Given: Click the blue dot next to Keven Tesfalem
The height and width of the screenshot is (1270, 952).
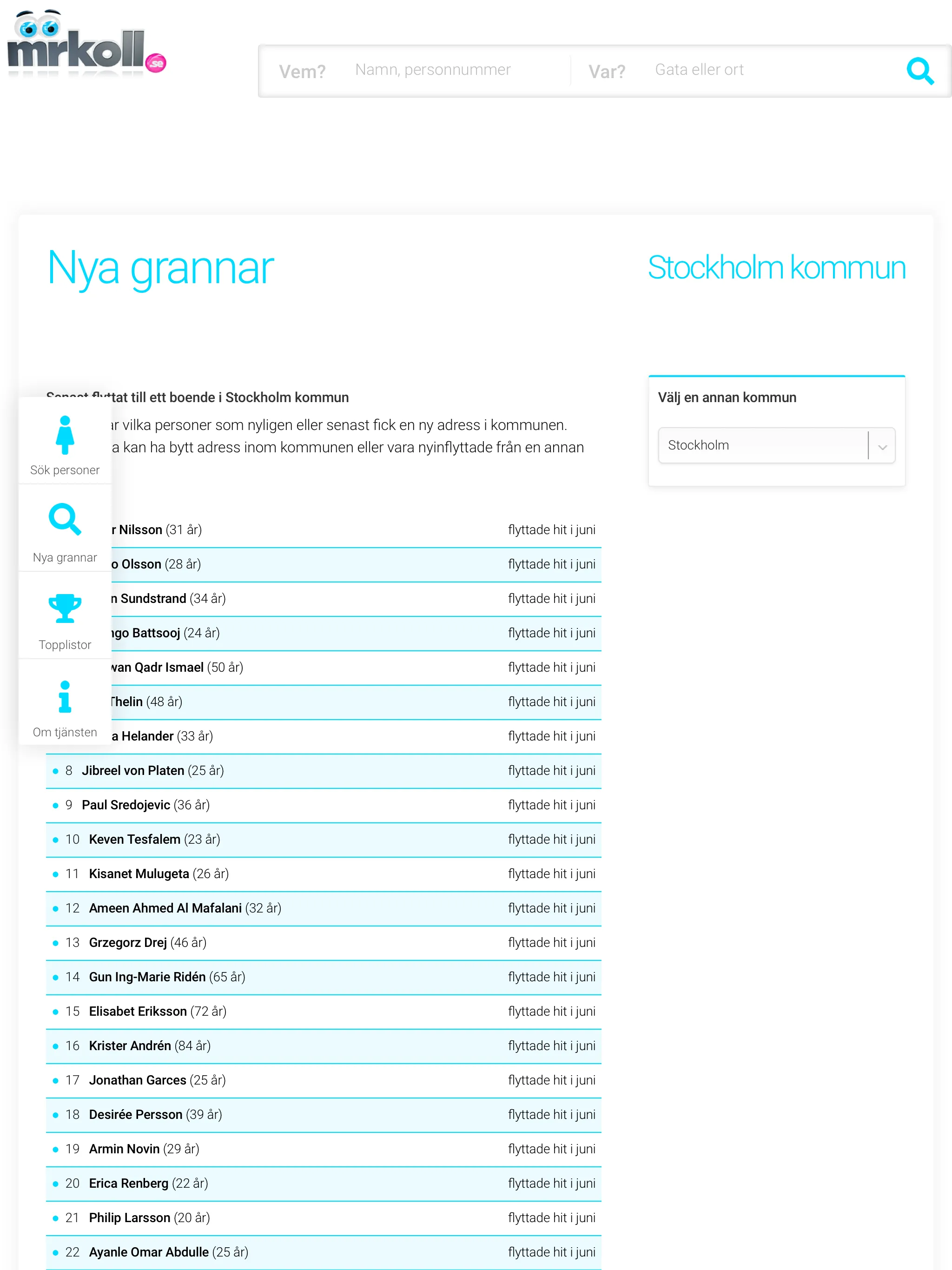Looking at the screenshot, I should pyautogui.click(x=55, y=839).
